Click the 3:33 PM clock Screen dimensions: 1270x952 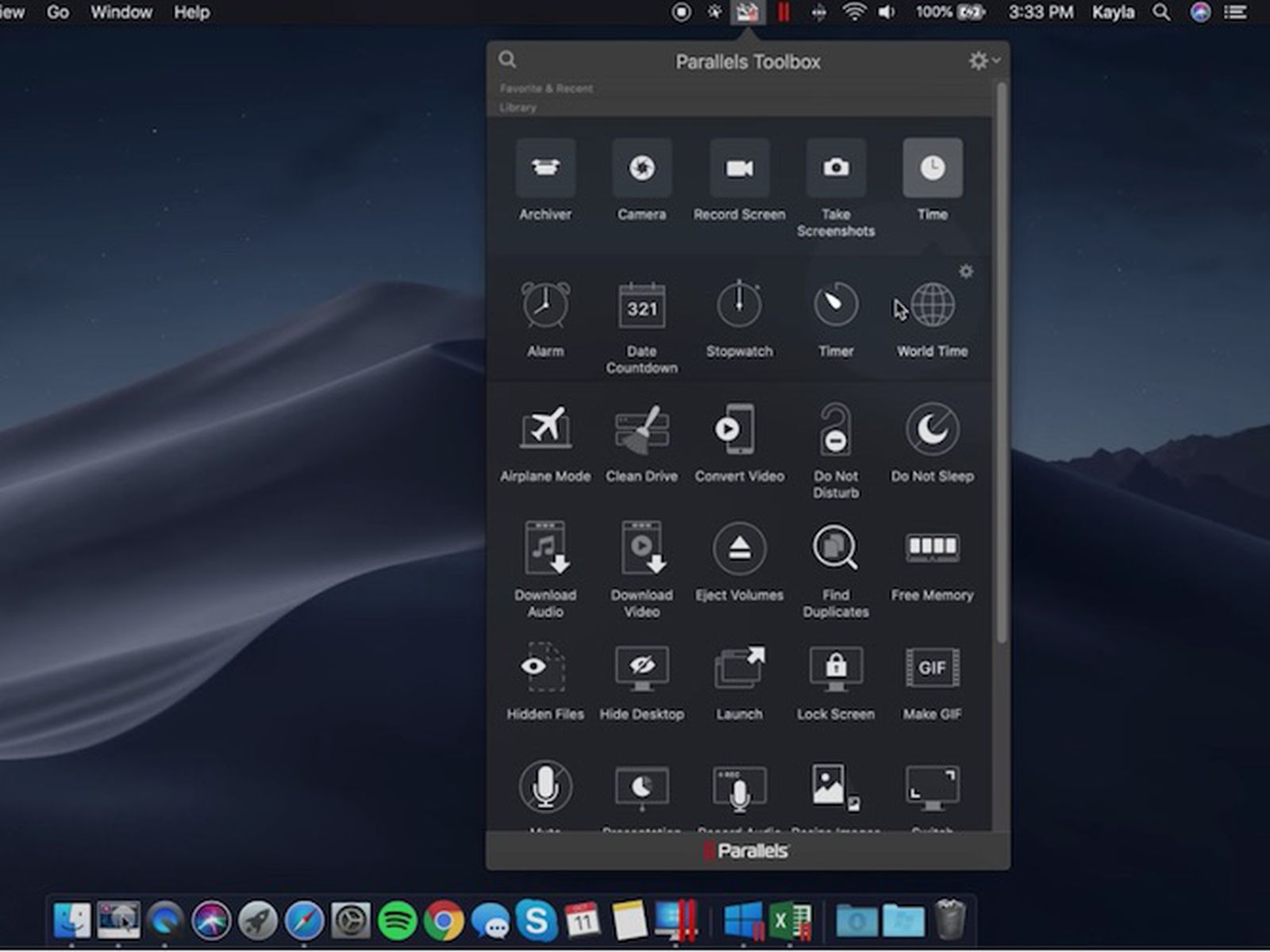(x=1041, y=12)
